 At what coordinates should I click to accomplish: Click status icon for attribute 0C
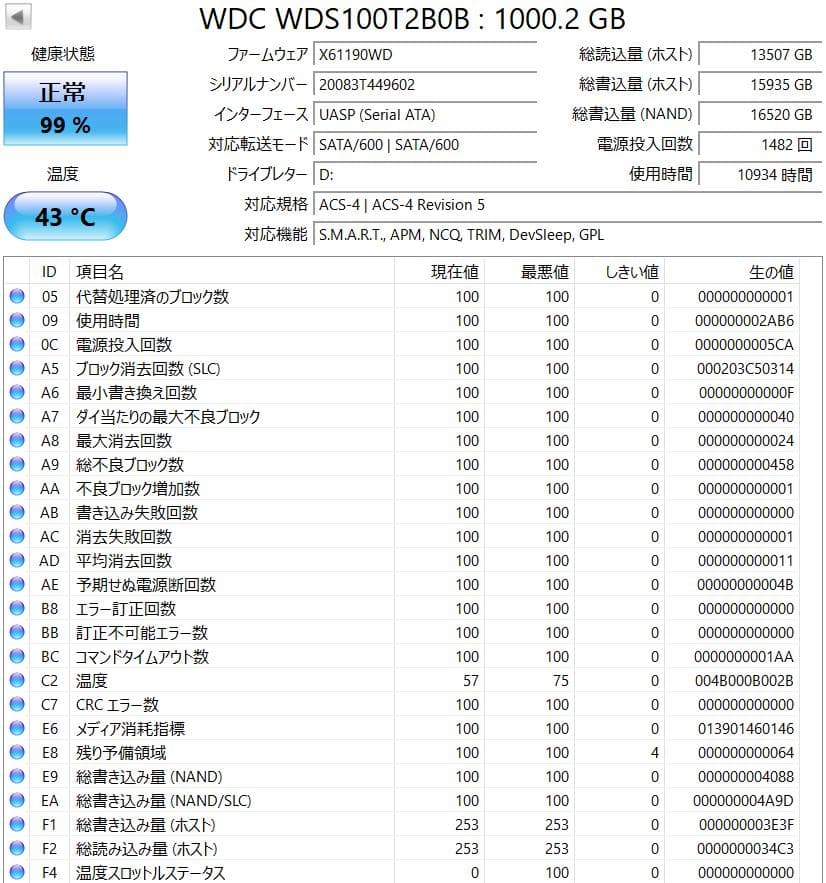pos(17,344)
